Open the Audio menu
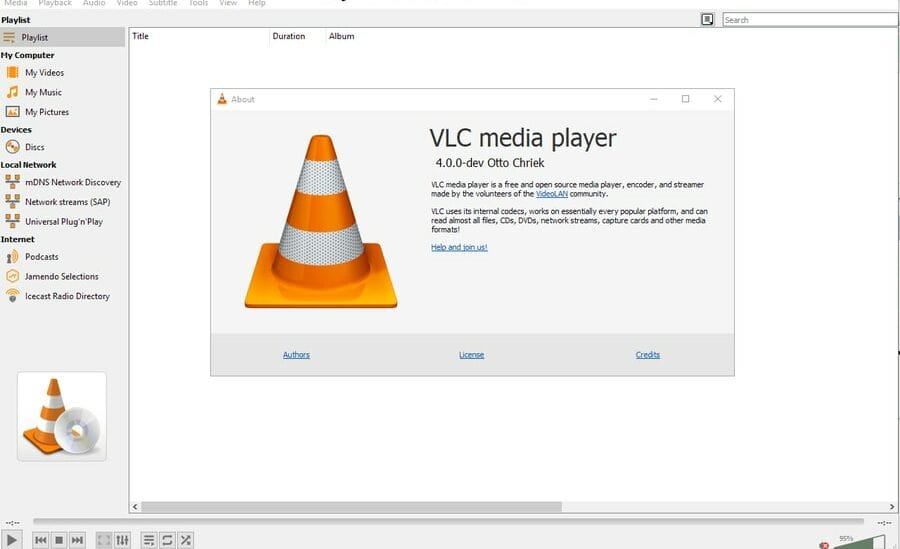 tap(94, 3)
